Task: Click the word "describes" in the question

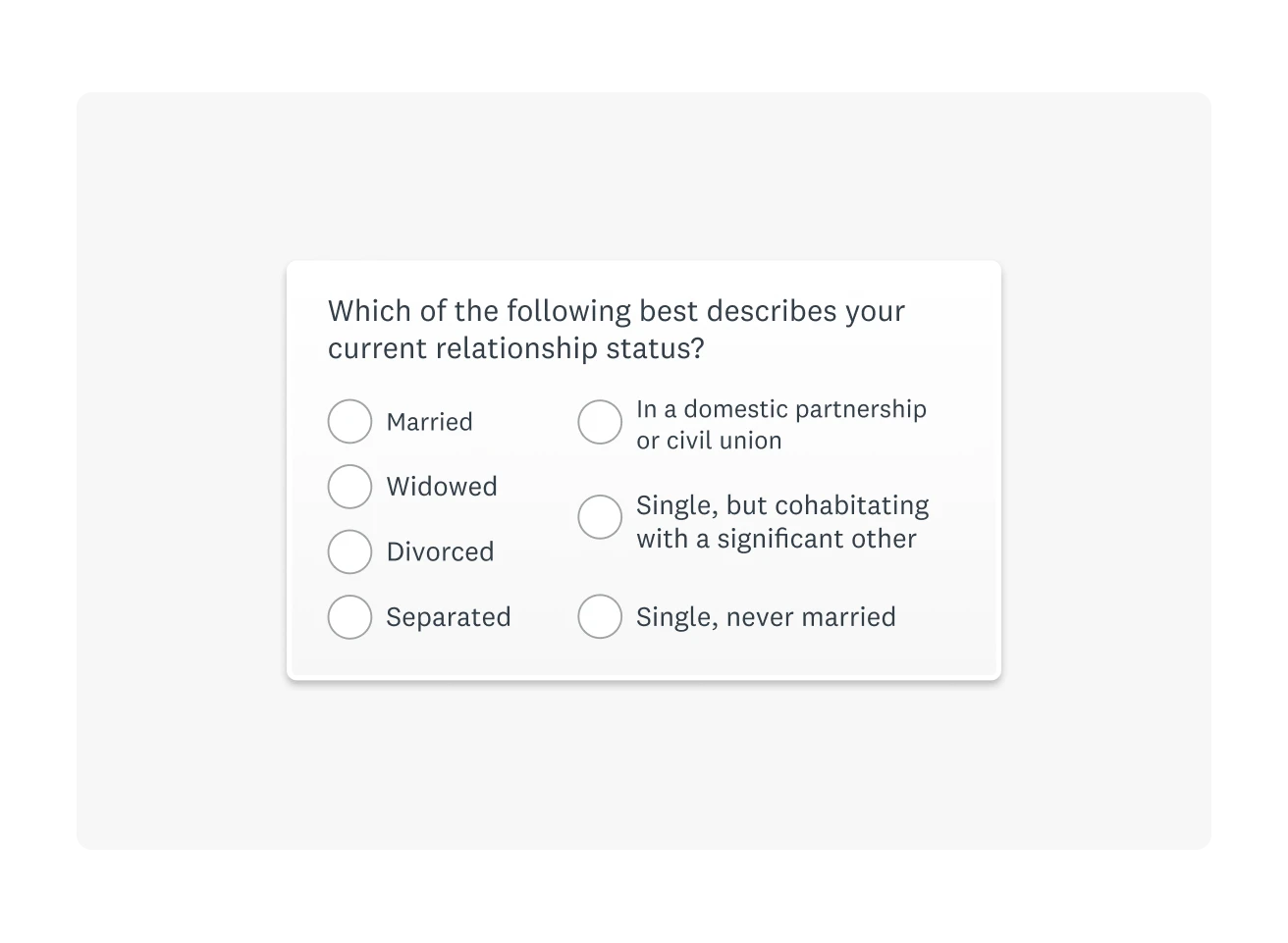Action: pos(771,311)
